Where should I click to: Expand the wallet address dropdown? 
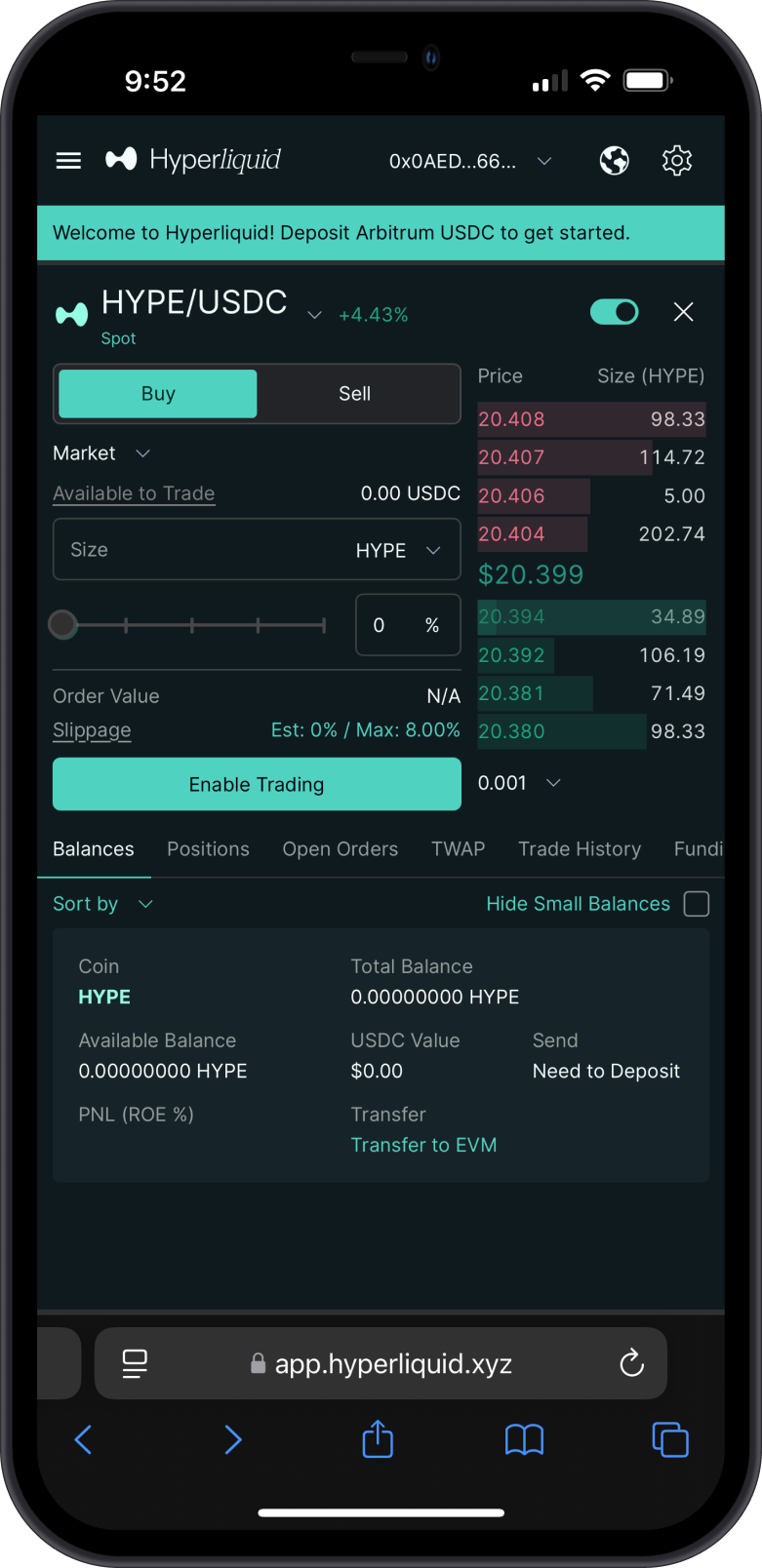tap(544, 161)
